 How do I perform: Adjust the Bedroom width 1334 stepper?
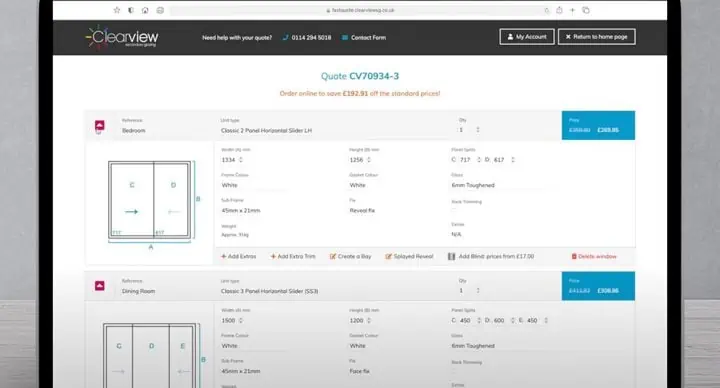click(x=241, y=160)
